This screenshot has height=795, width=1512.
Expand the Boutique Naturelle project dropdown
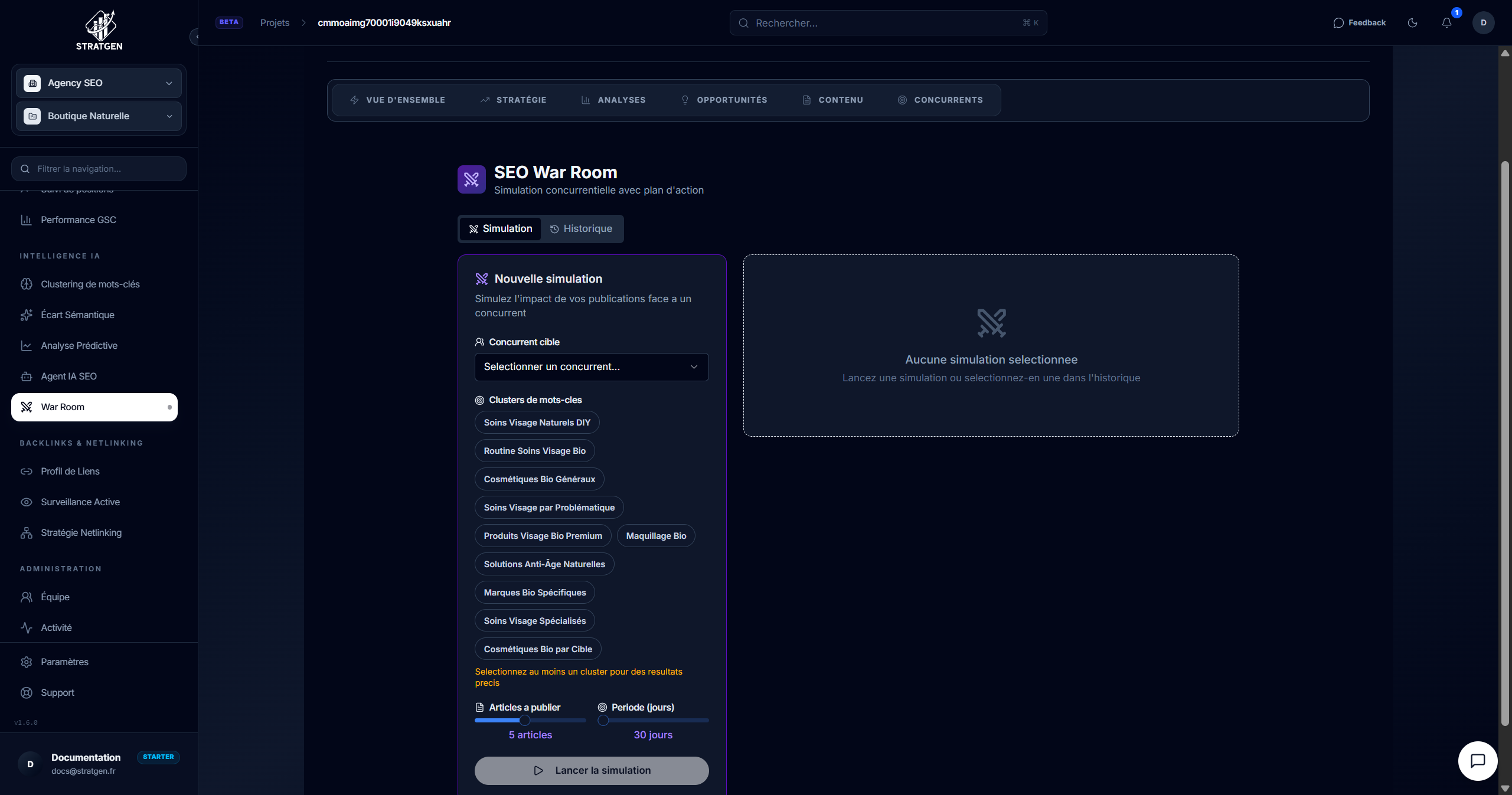[x=99, y=116]
